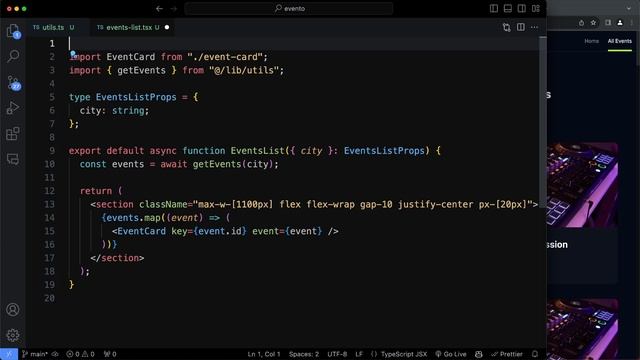Open the second event card image in browser
Screen dimensions: 640x360
(x=582, y=329)
